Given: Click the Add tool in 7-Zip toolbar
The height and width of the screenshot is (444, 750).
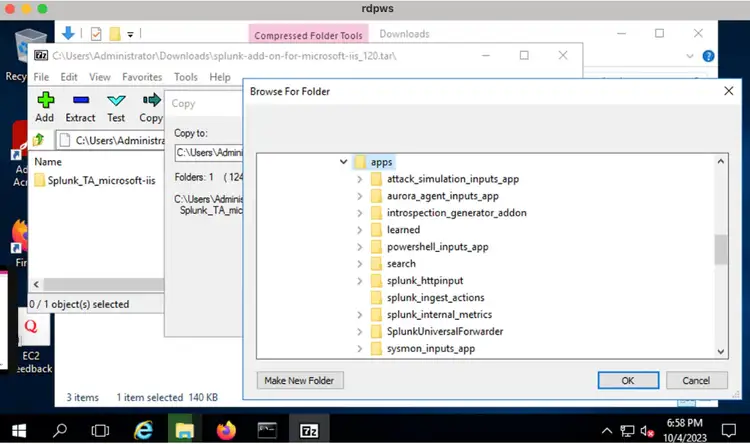Looking at the screenshot, I should tap(44, 107).
